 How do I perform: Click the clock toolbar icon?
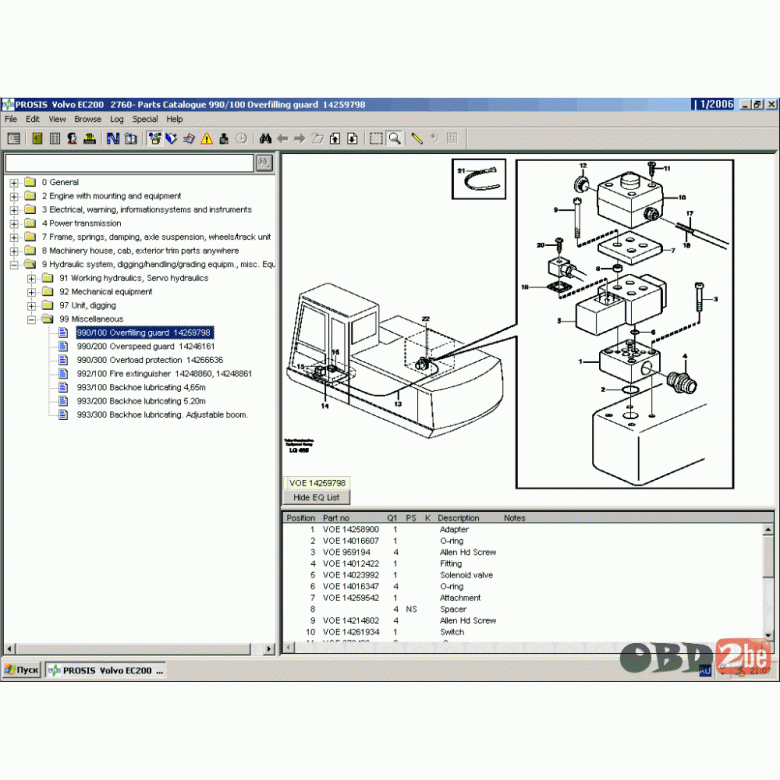pos(241,139)
